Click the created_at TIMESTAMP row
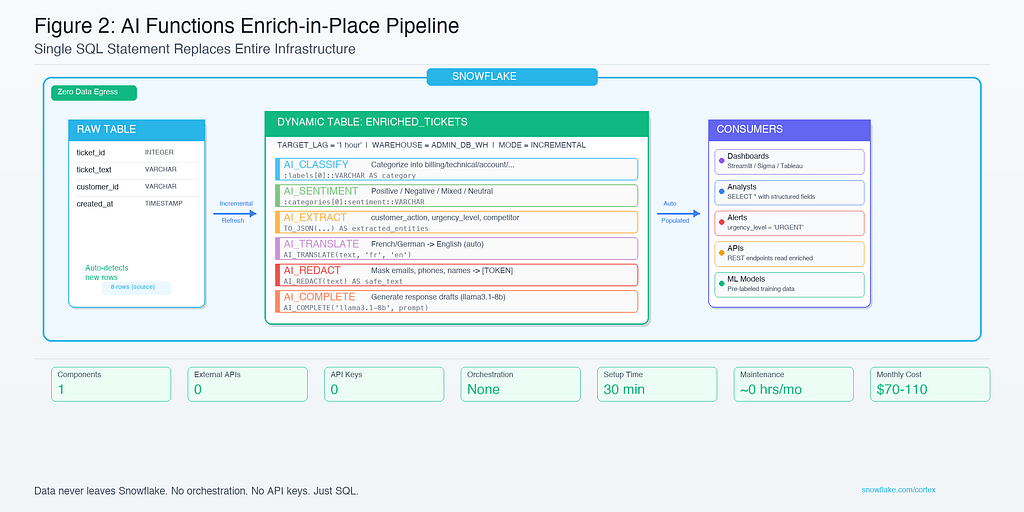The height and width of the screenshot is (512, 1024). coord(136,204)
